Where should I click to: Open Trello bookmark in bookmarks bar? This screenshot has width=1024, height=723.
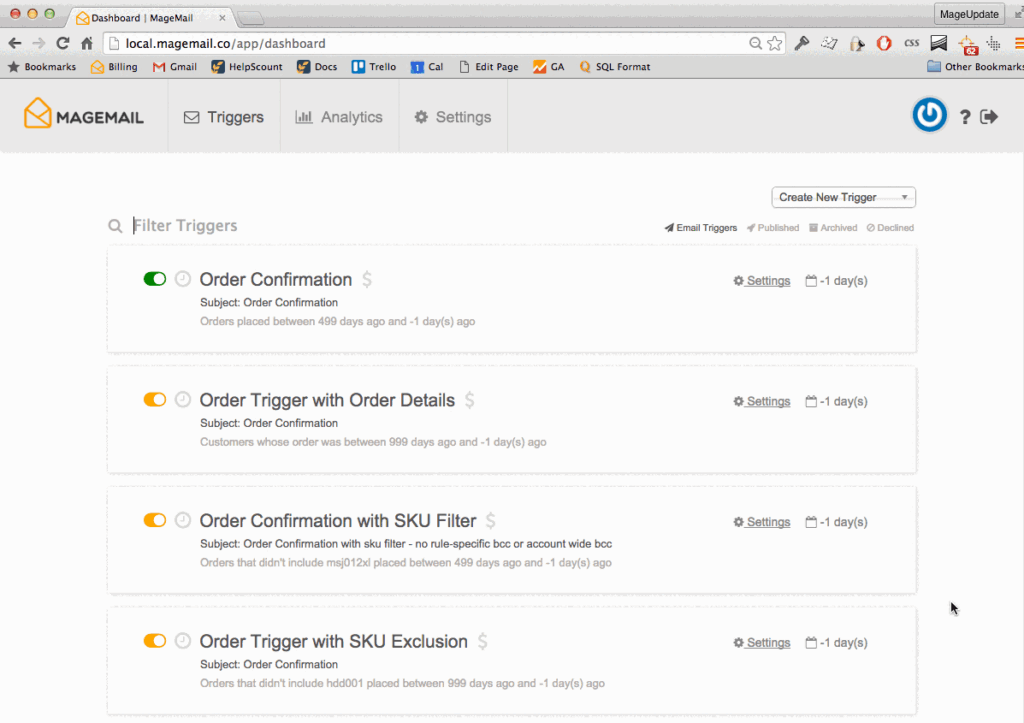[374, 67]
